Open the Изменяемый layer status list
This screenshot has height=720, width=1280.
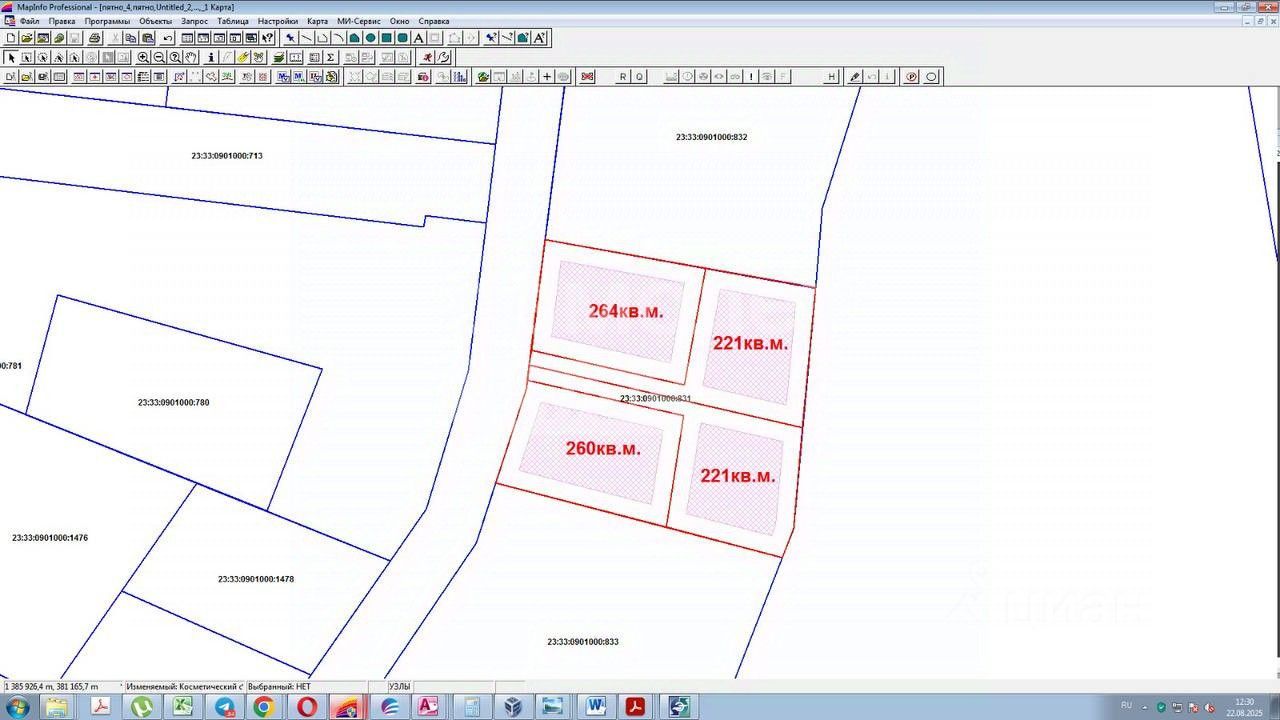pyautogui.click(x=184, y=687)
